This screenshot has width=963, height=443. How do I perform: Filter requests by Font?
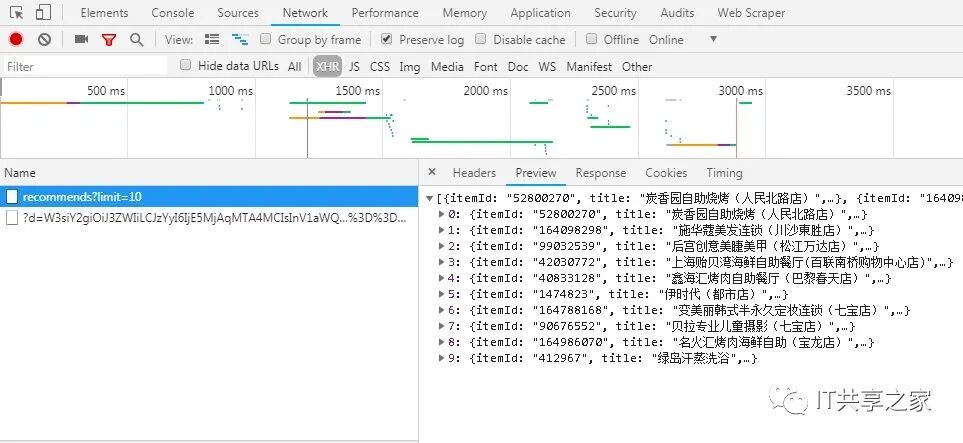(x=486, y=66)
